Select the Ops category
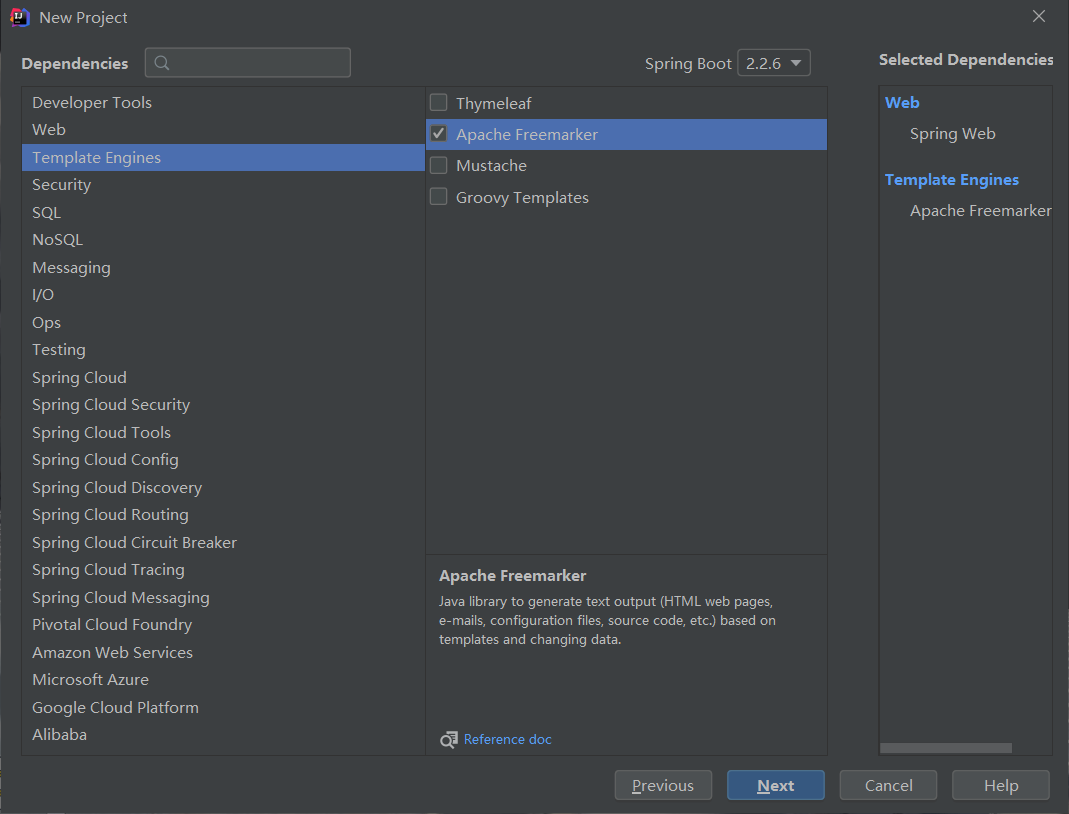This screenshot has width=1069, height=814. pos(223,322)
